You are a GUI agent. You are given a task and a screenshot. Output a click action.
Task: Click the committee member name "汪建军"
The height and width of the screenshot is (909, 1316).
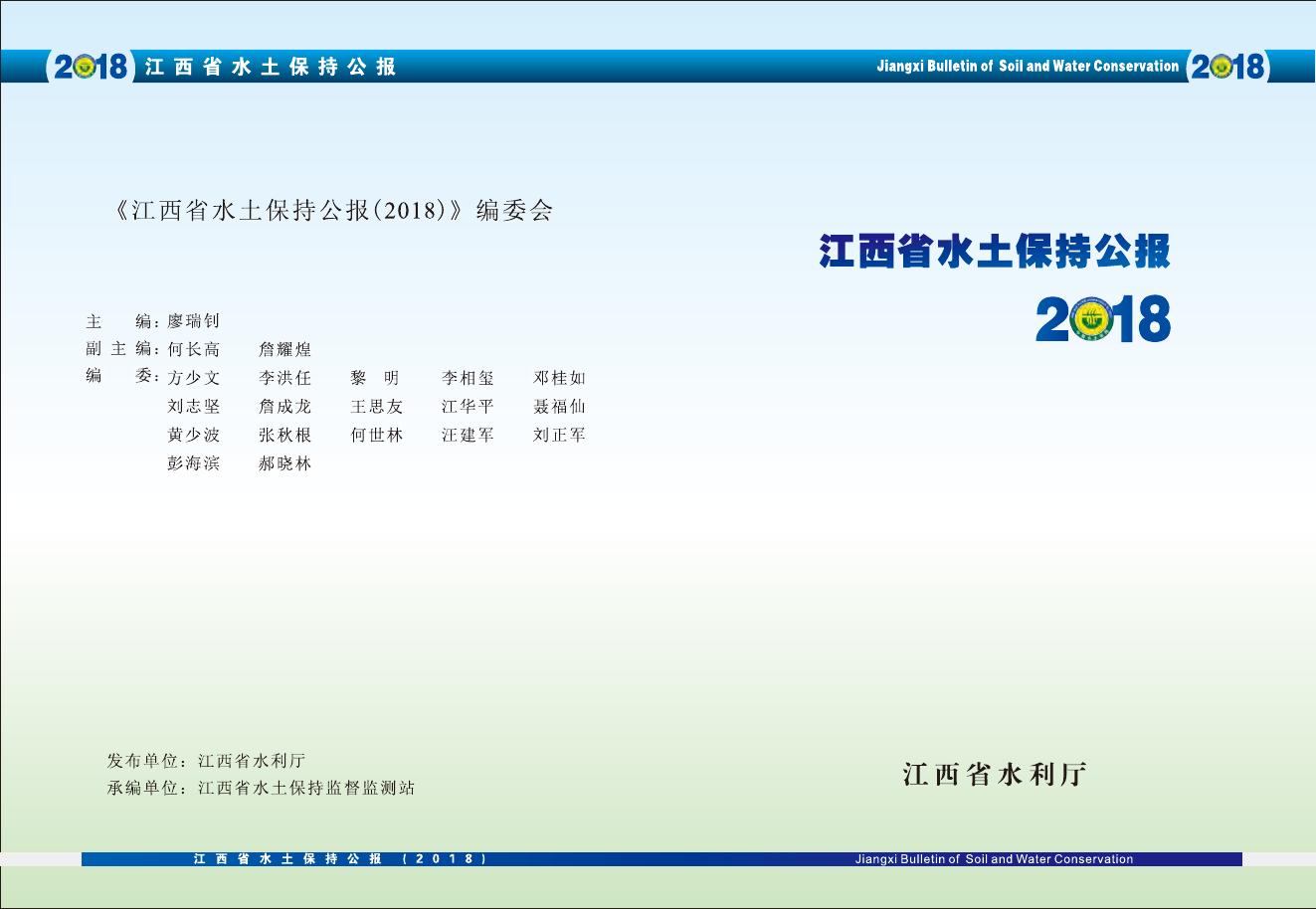(x=468, y=435)
